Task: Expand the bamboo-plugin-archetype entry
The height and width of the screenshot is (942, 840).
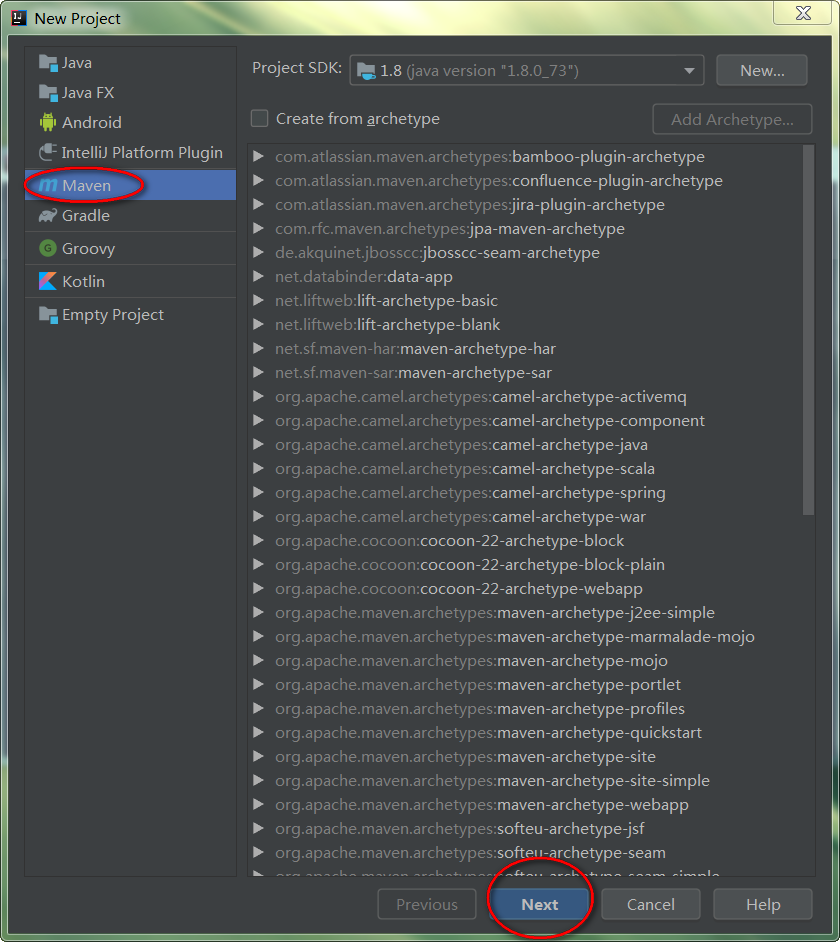Action: pos(259,157)
